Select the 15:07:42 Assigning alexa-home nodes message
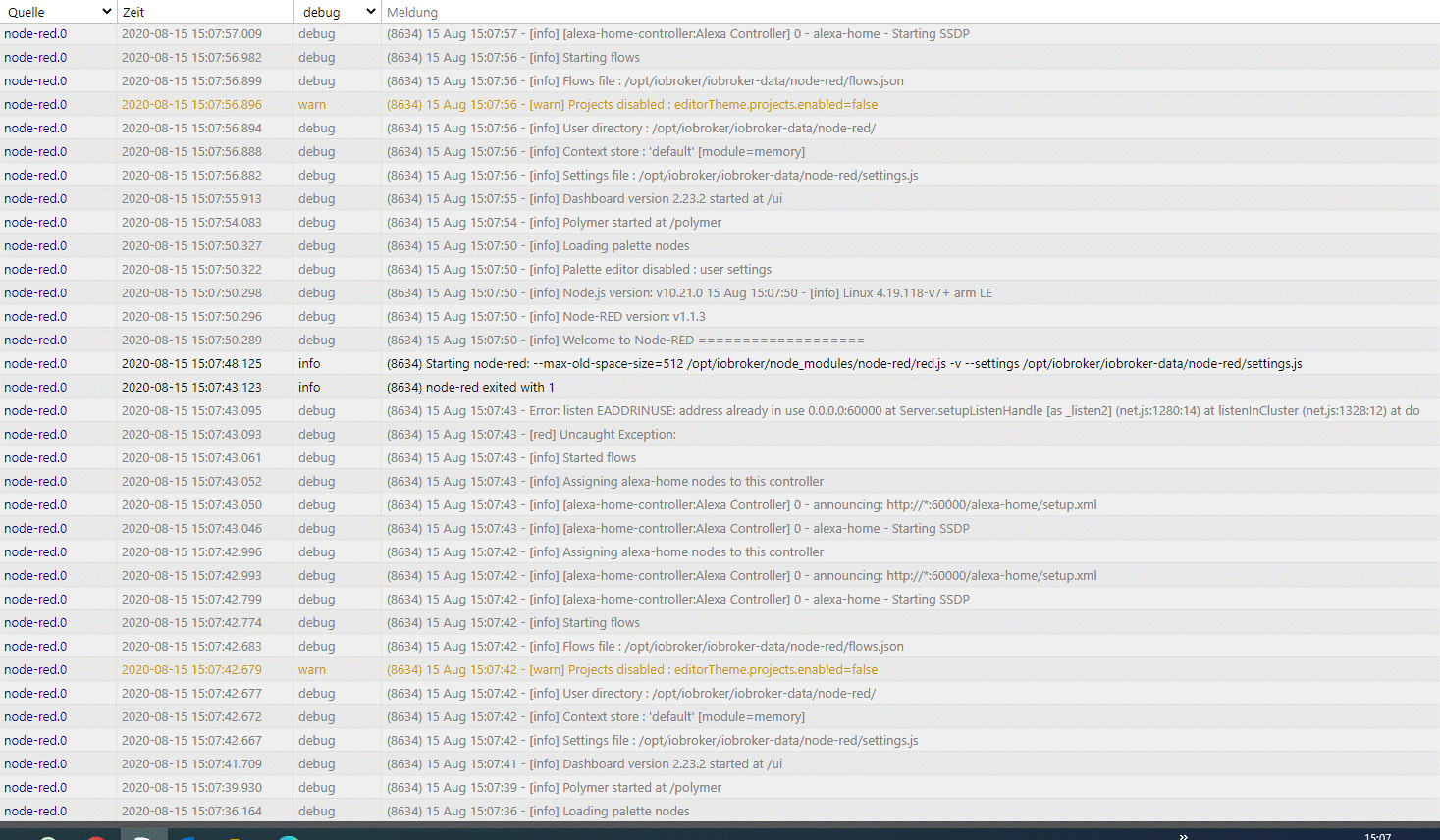This screenshot has width=1440, height=840. tap(605, 552)
